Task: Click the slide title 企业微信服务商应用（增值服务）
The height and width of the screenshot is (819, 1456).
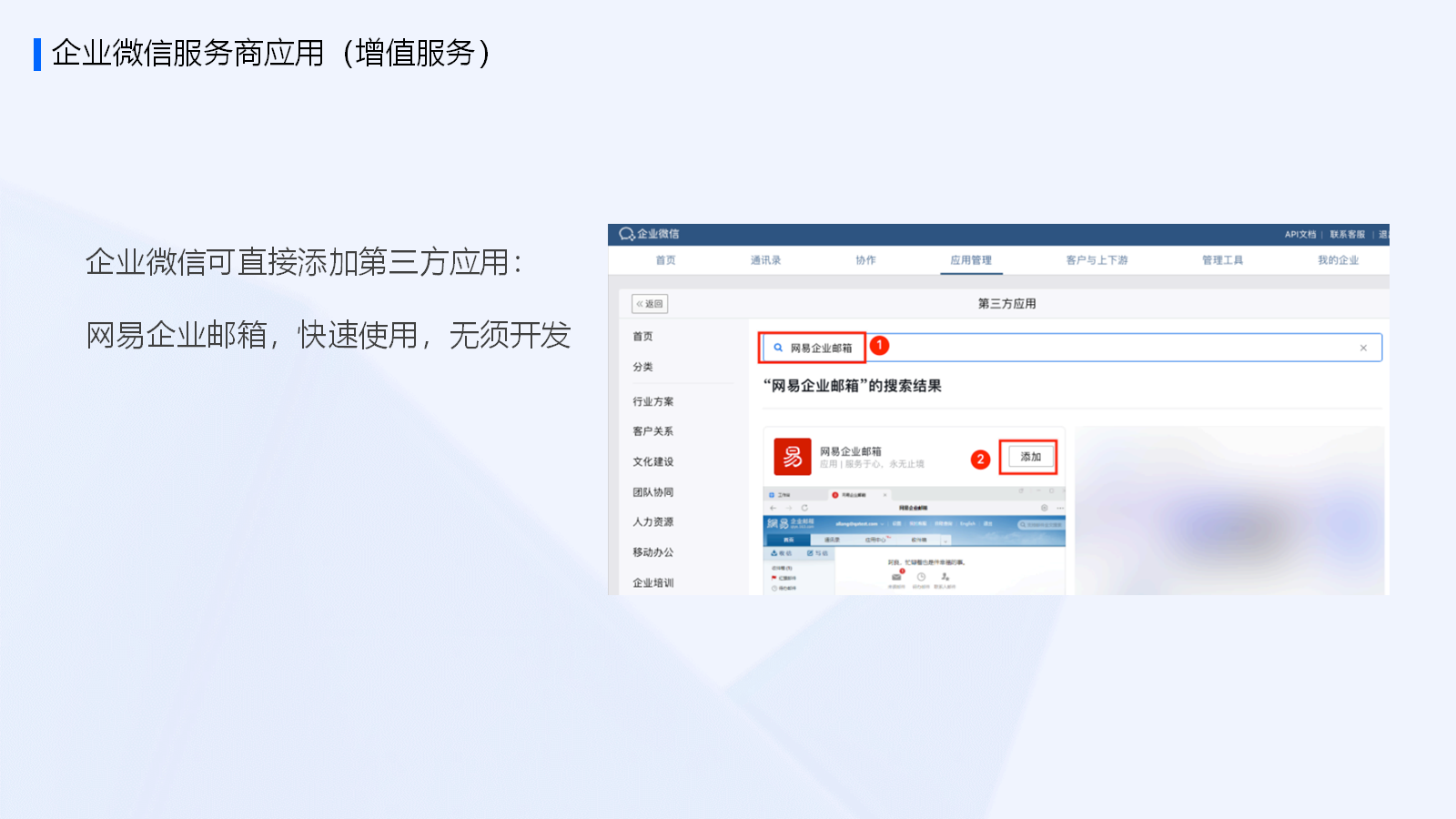Action: click(x=271, y=54)
